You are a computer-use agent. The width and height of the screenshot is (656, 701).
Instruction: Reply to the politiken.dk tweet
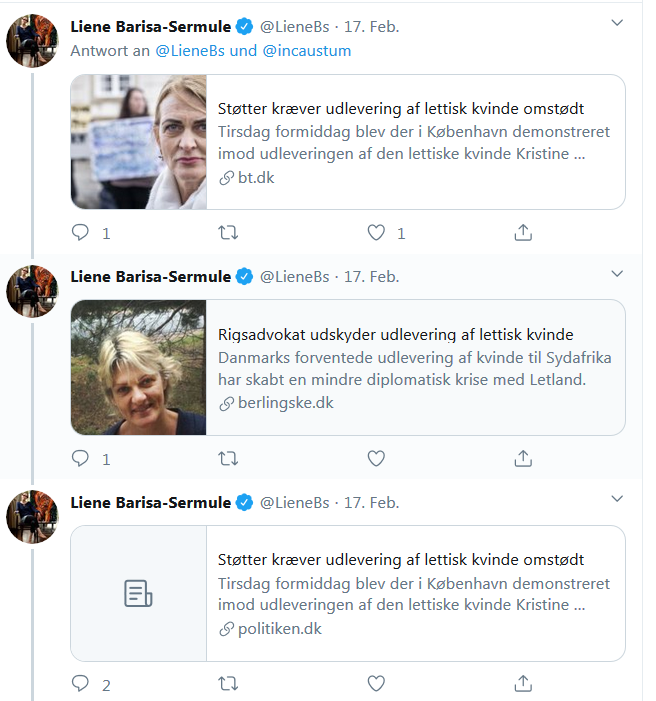80,683
